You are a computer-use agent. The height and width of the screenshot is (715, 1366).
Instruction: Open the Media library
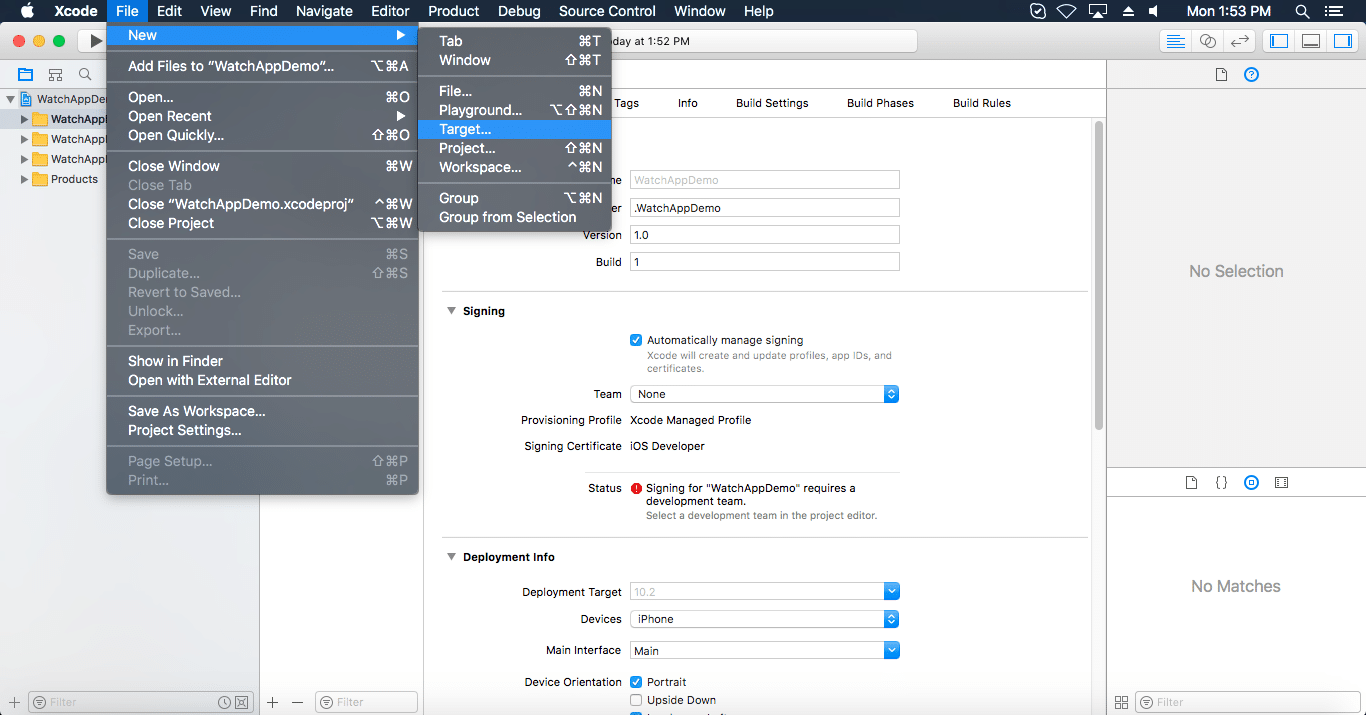1281,482
